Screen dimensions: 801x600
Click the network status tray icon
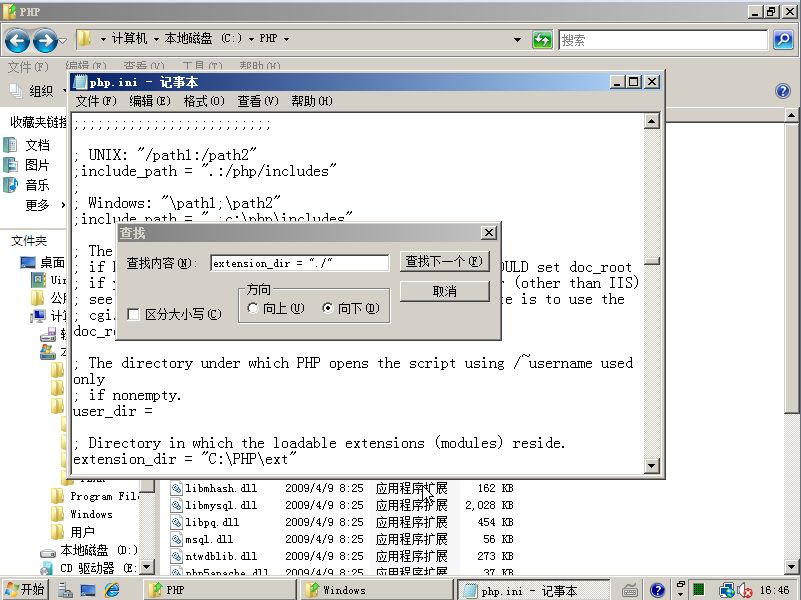(x=726, y=591)
